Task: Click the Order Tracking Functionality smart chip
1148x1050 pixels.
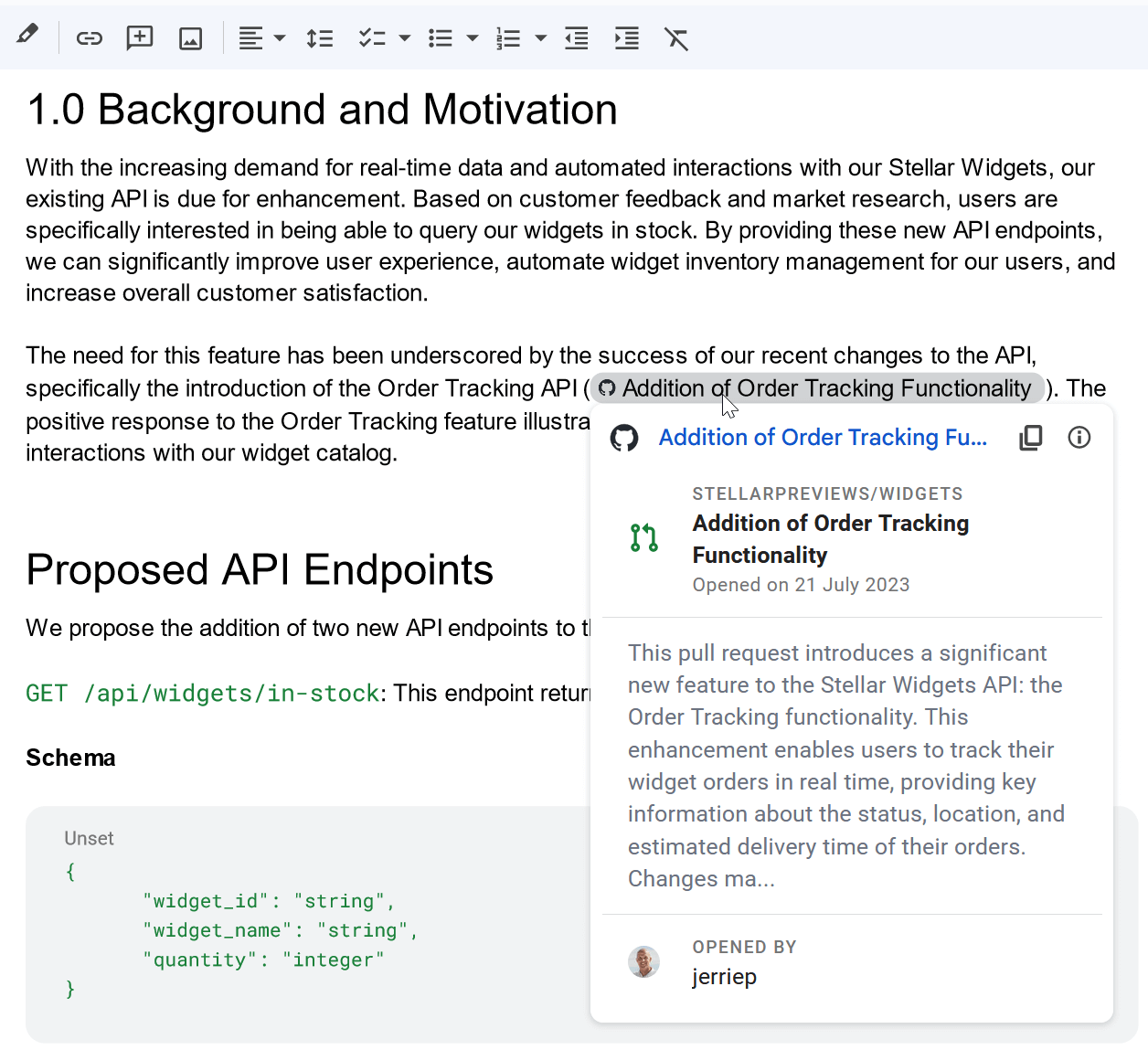Action: tap(816, 387)
